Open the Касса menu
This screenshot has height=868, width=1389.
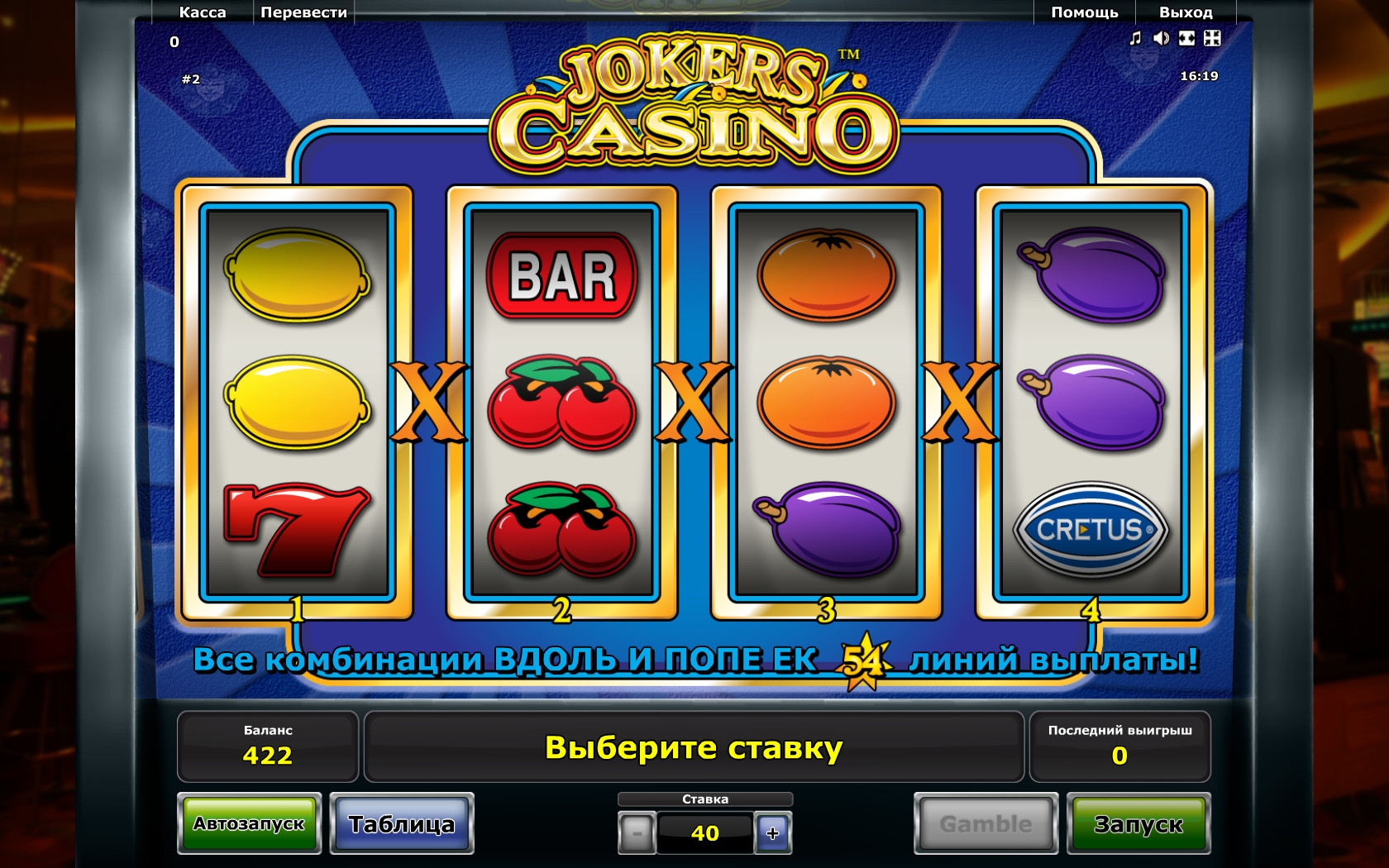(203, 12)
